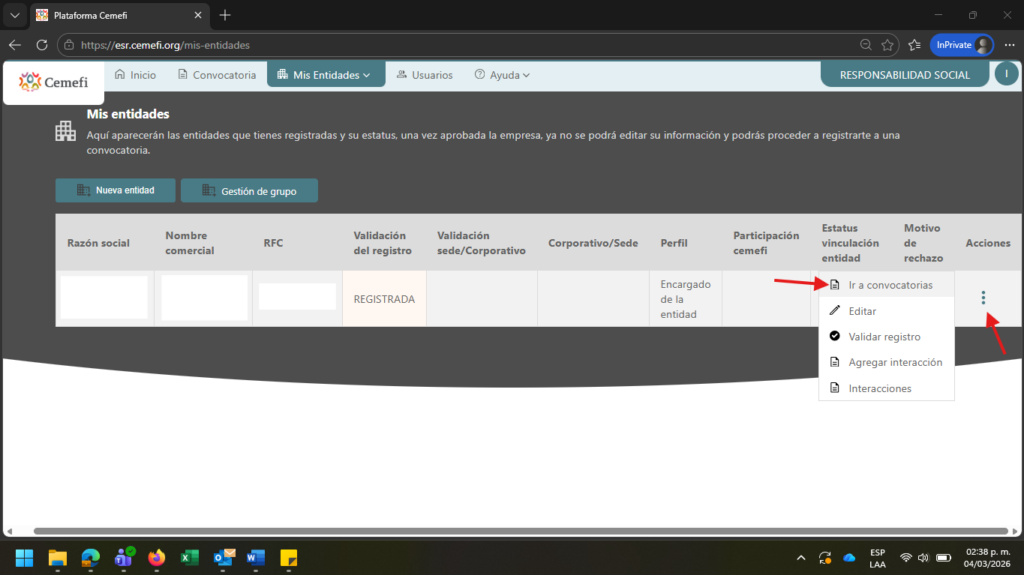The width and height of the screenshot is (1024, 575).
Task: Choose Agregar interacción from the menu
Action: (x=894, y=362)
